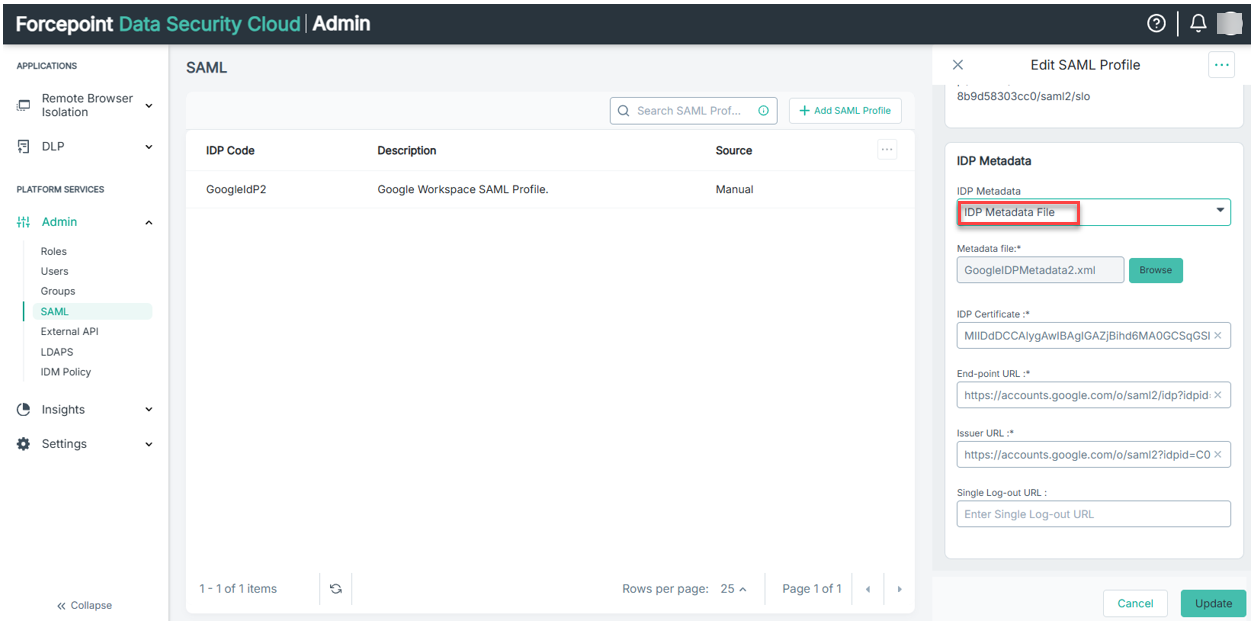Screen dimensions: 1260x637
Task: Click the Single Log-out URL field
Action: [1093, 514]
